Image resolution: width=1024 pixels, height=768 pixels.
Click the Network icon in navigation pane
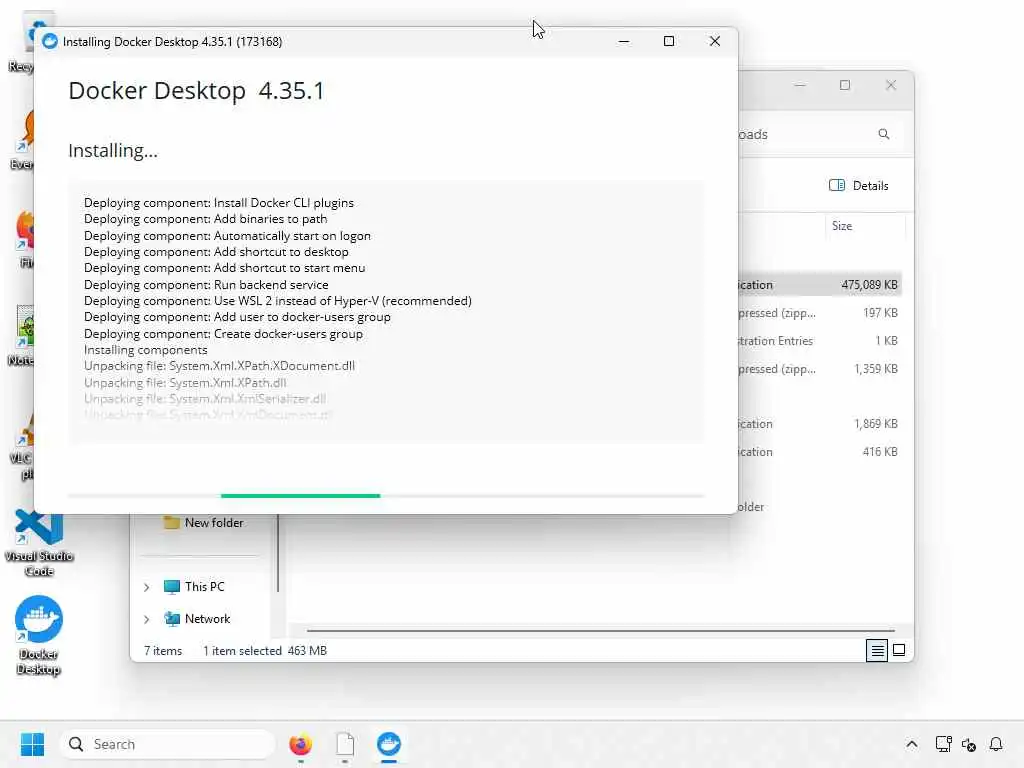pyautogui.click(x=172, y=618)
